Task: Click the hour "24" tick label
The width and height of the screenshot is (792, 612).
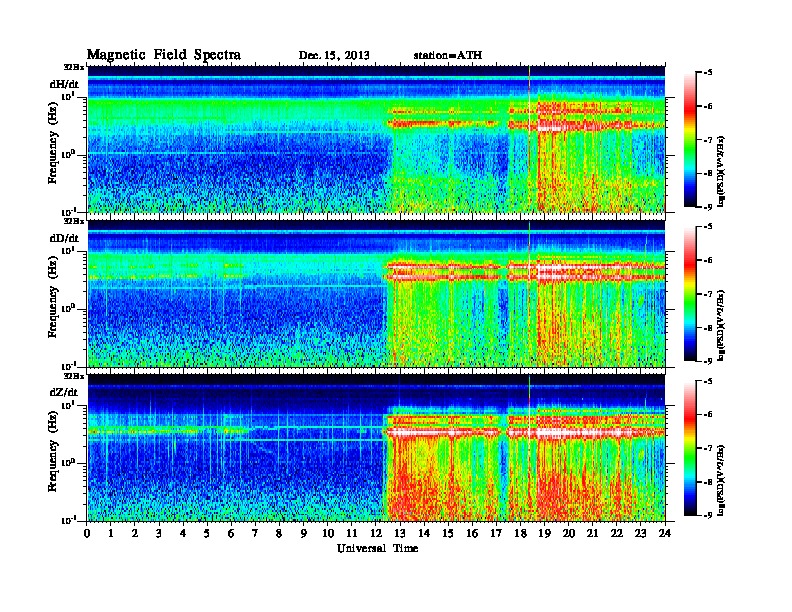Action: 665,533
